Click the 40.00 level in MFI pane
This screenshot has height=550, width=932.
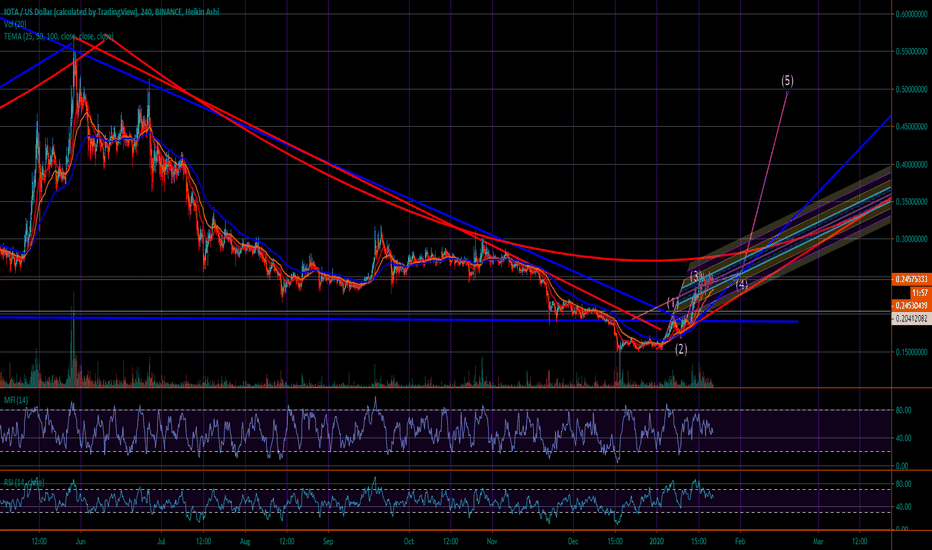(x=903, y=438)
